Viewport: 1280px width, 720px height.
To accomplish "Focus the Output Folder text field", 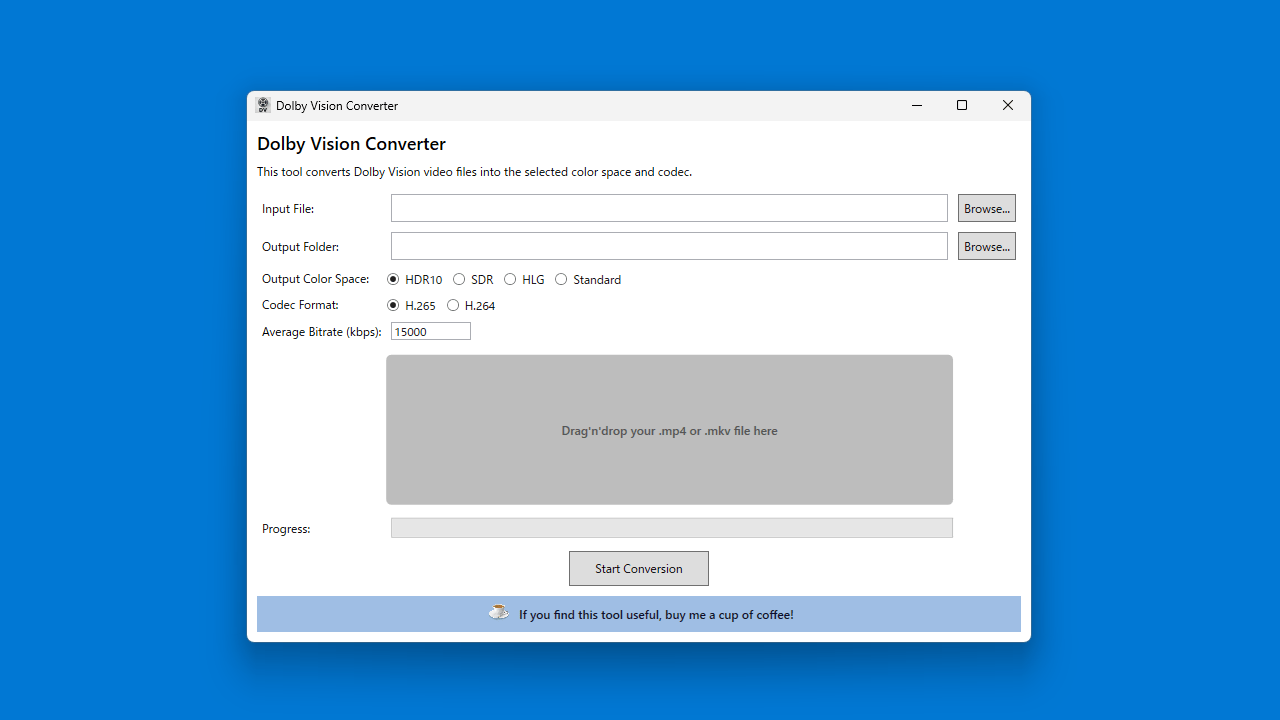I will [x=669, y=246].
